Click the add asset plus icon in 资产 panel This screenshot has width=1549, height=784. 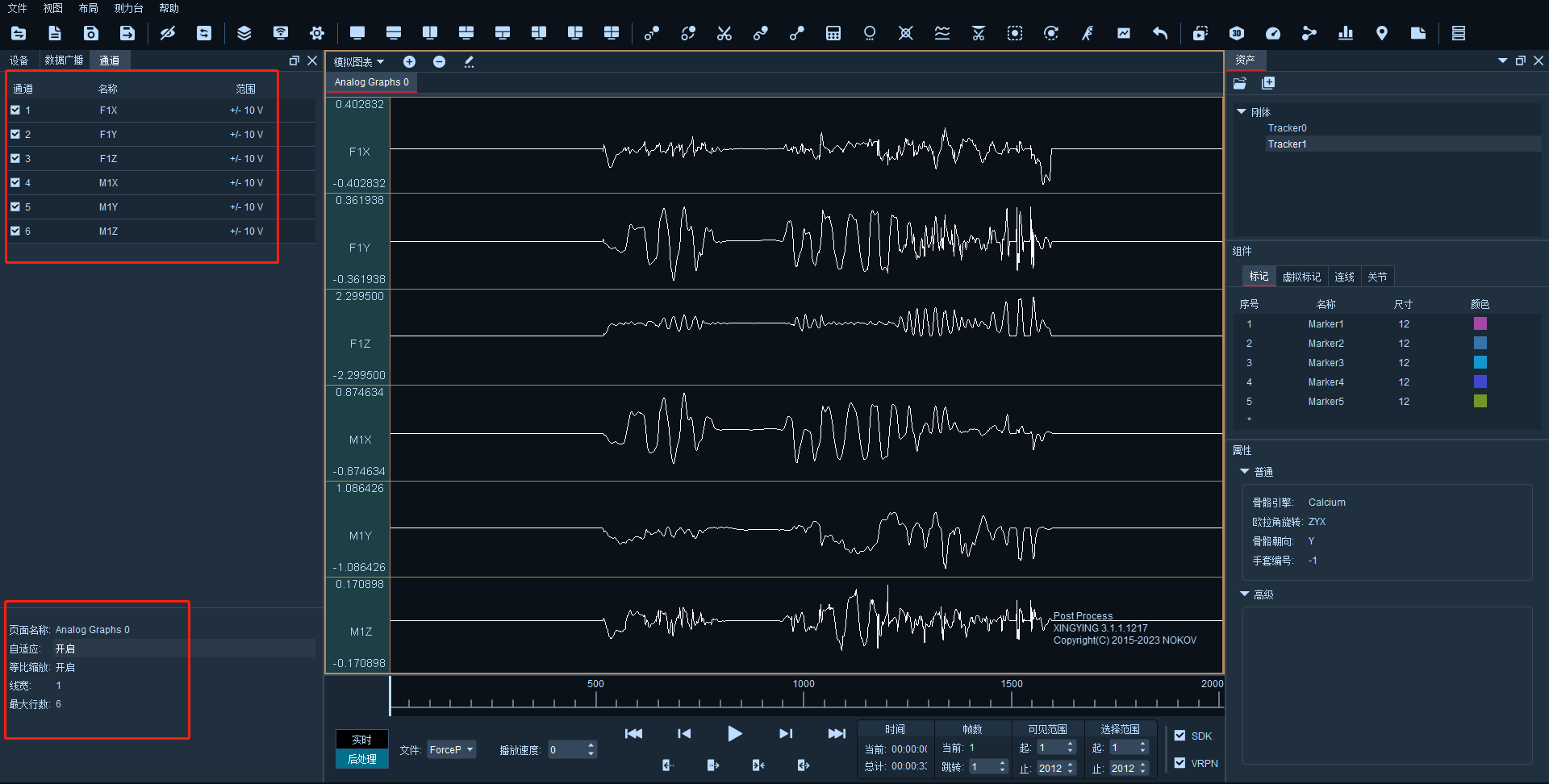[1268, 83]
